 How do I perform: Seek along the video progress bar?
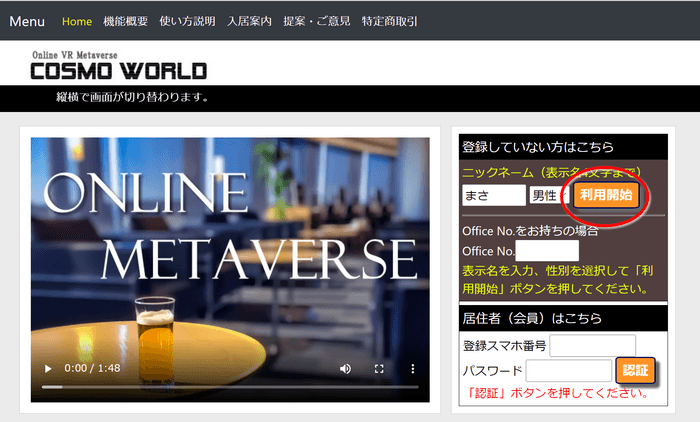tap(230, 386)
